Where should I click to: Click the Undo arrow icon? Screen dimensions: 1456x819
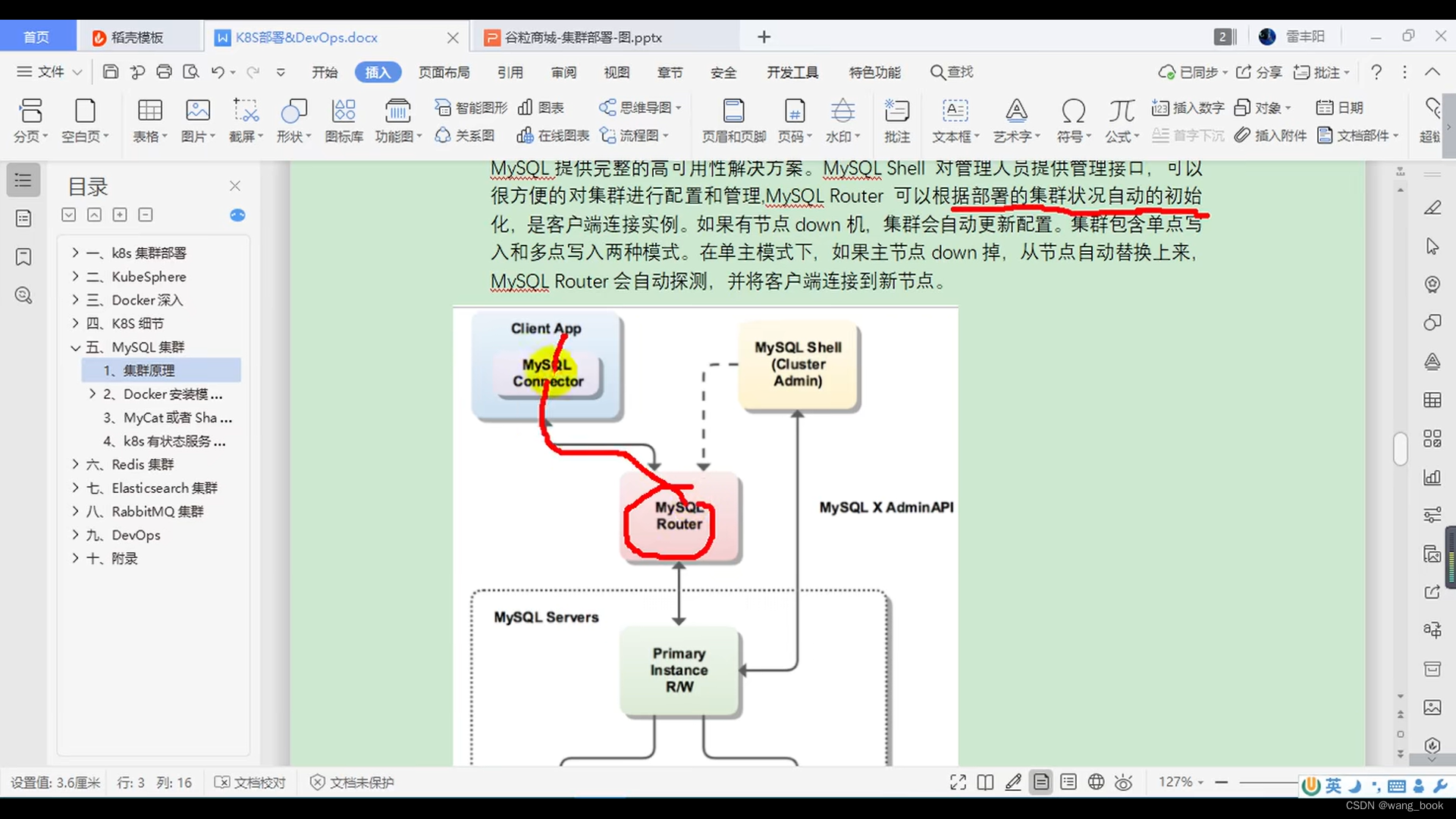(x=218, y=72)
